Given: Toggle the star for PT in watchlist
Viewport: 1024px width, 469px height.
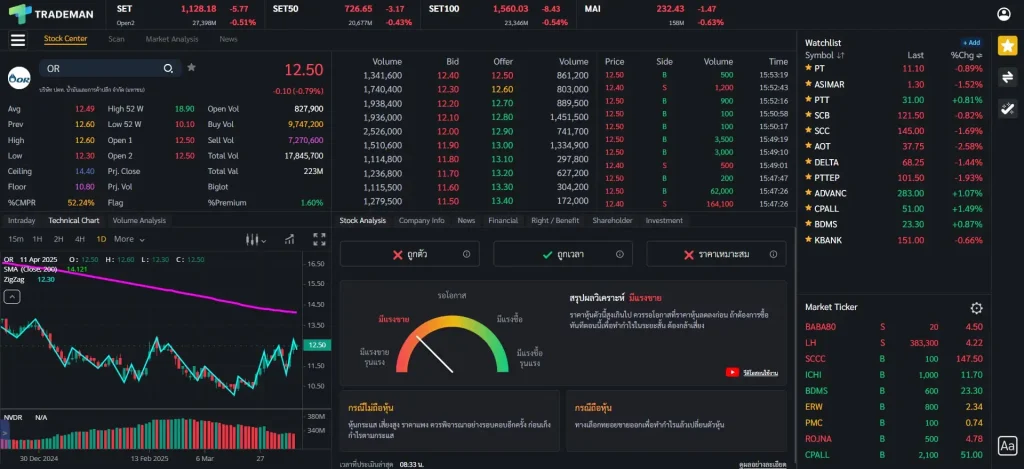Looking at the screenshot, I should coord(808,68).
